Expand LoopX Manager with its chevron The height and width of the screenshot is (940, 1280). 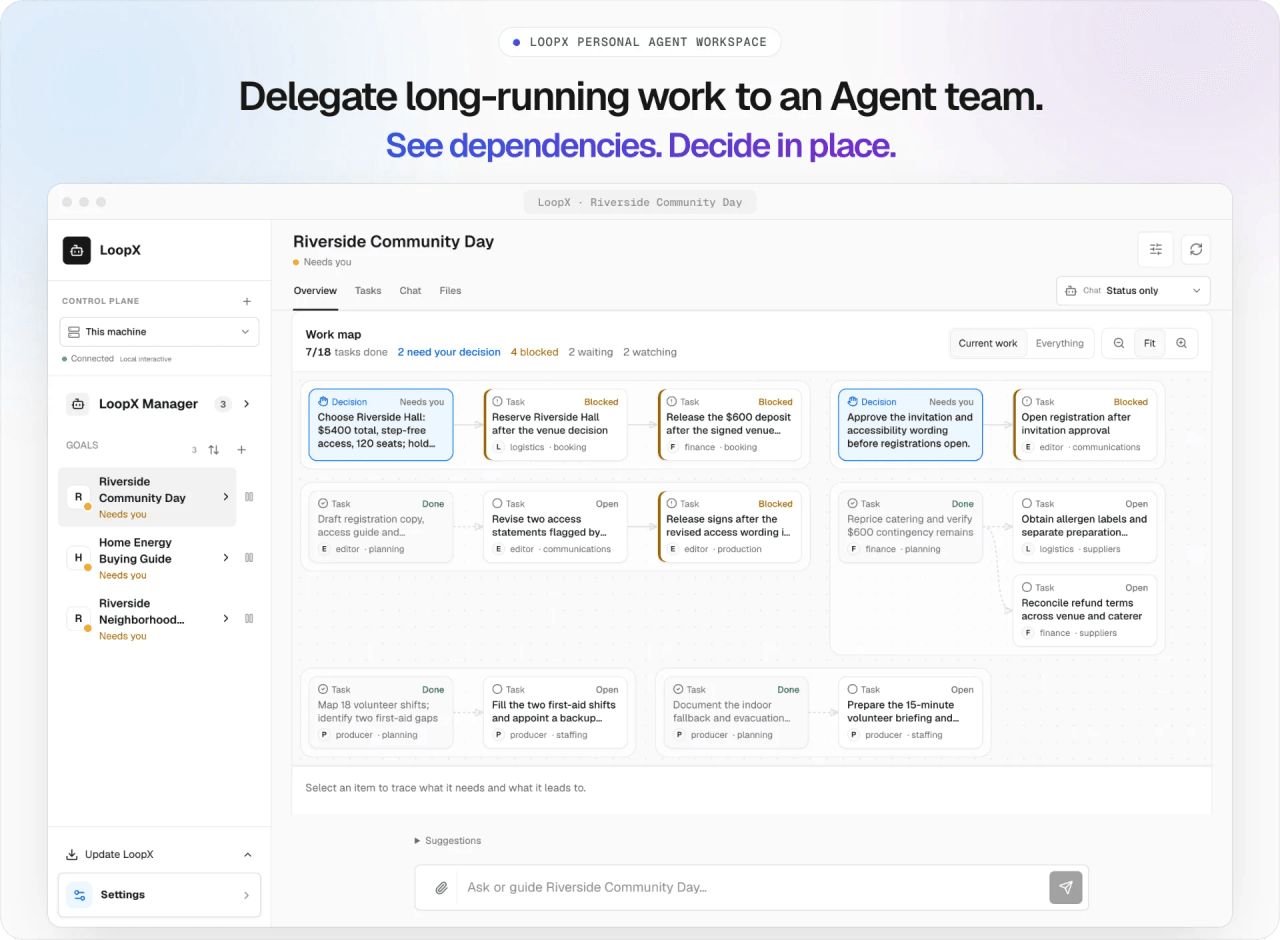click(247, 404)
